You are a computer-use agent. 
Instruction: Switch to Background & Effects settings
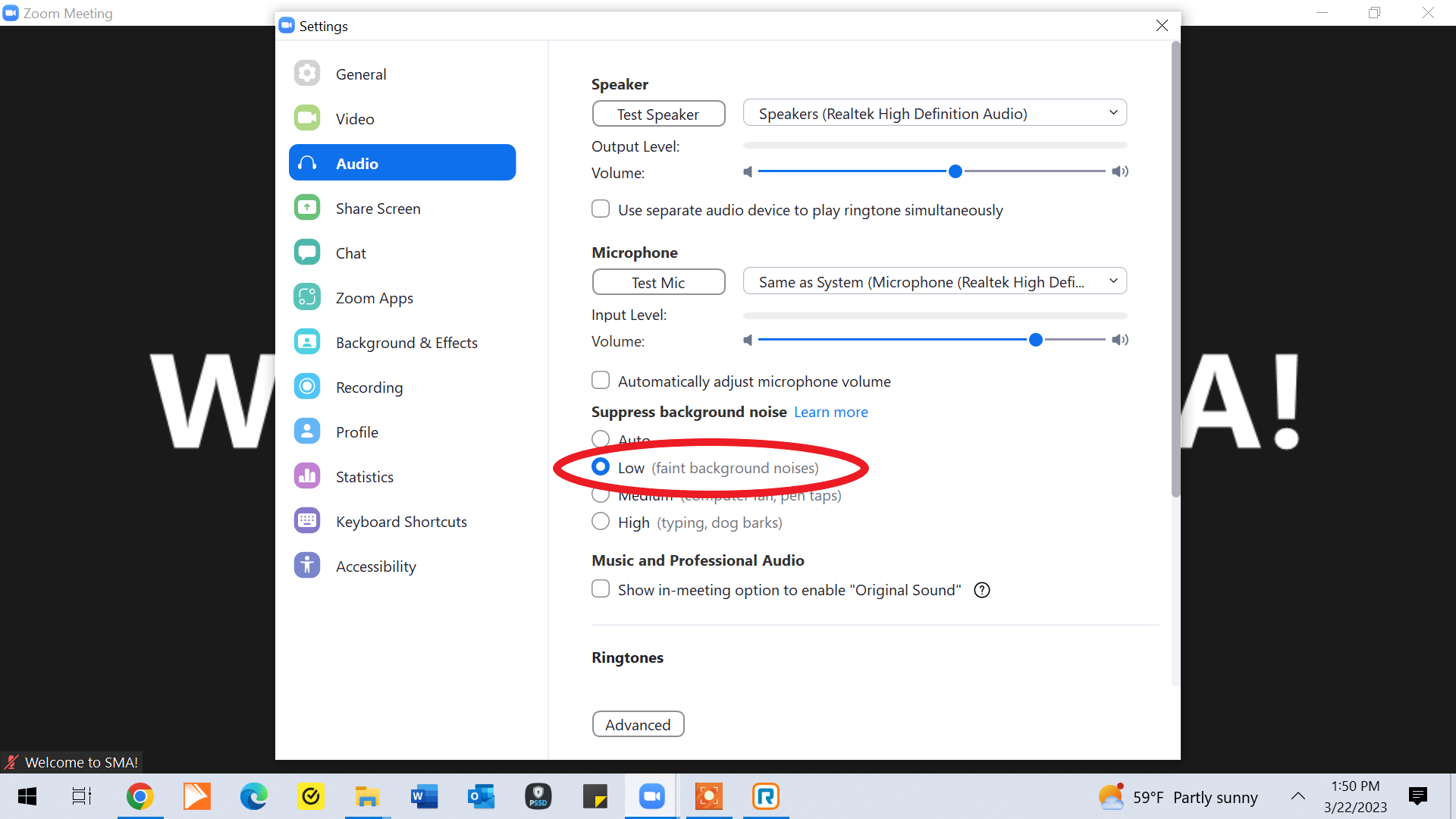click(x=402, y=342)
